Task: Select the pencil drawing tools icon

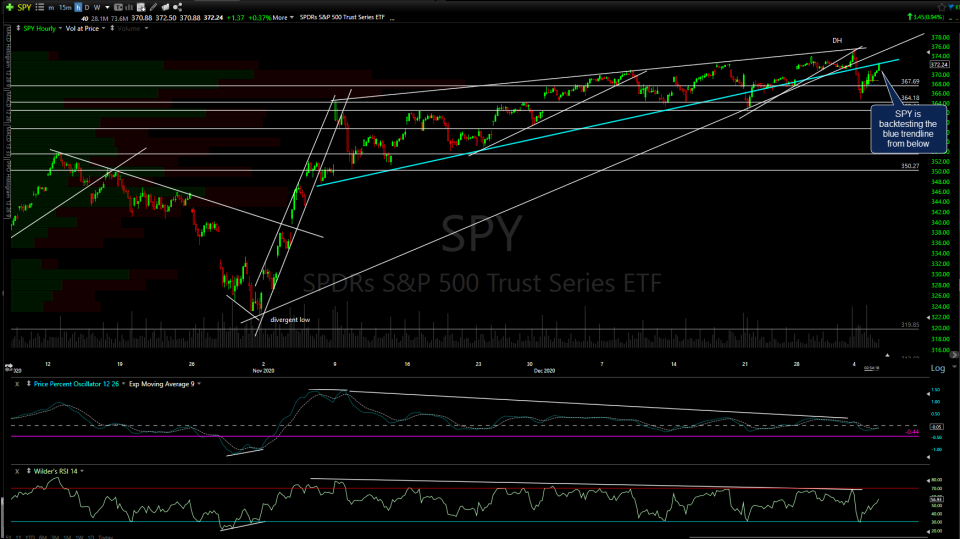Action: click(x=153, y=7)
